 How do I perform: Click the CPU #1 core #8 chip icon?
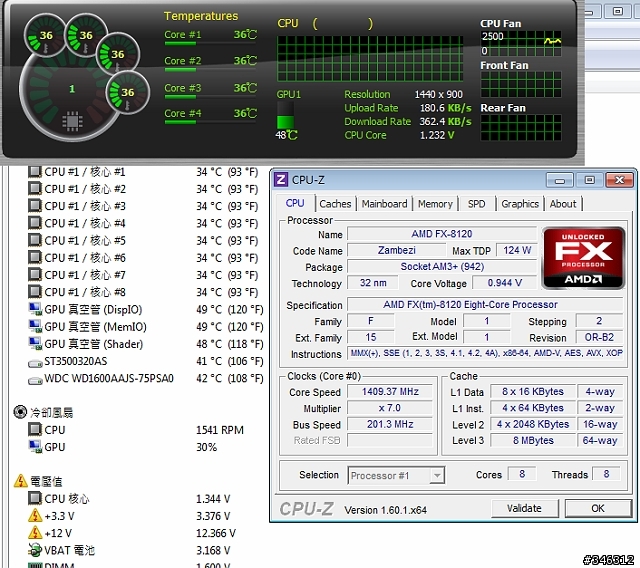[x=35, y=291]
